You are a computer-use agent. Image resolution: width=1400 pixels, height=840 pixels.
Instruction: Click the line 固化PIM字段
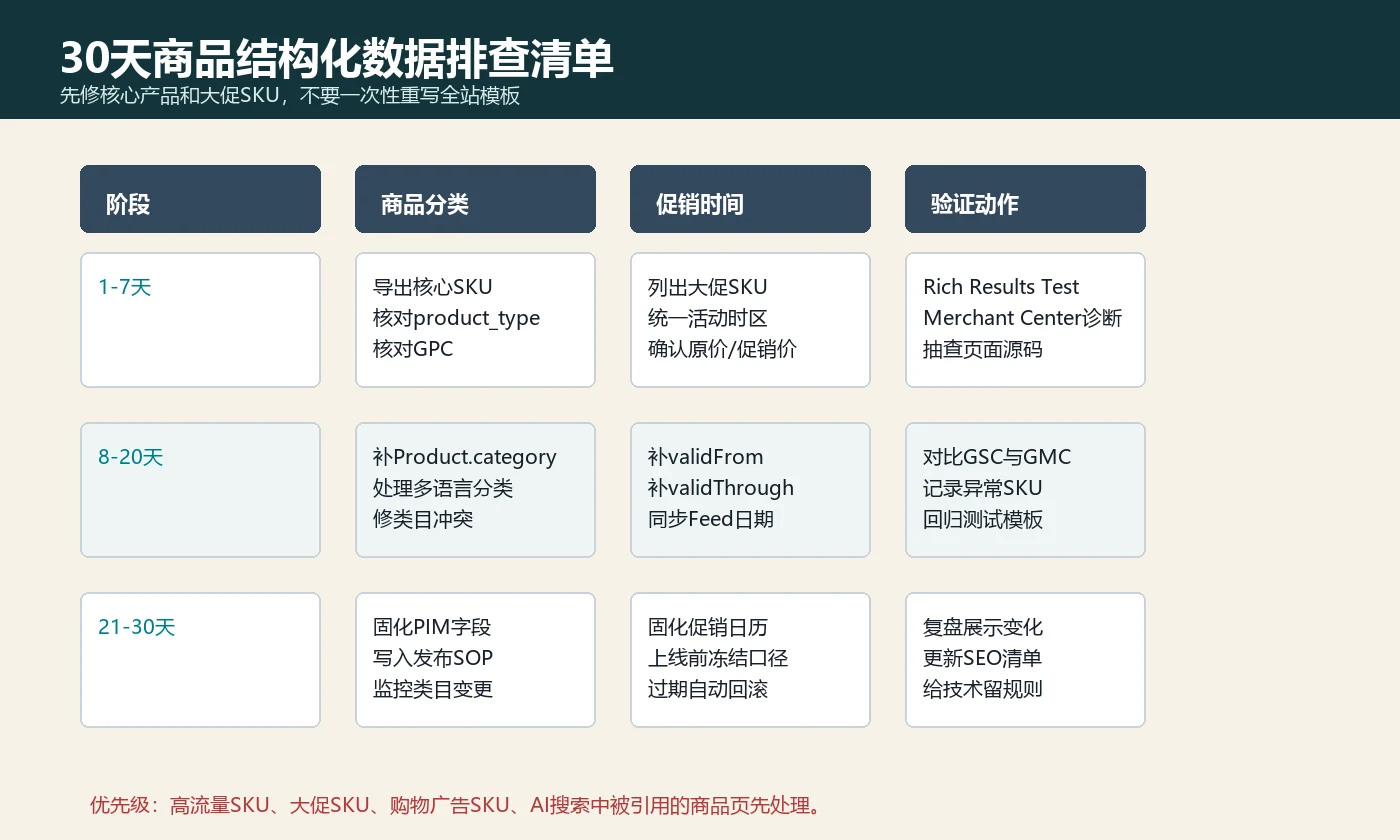(432, 627)
